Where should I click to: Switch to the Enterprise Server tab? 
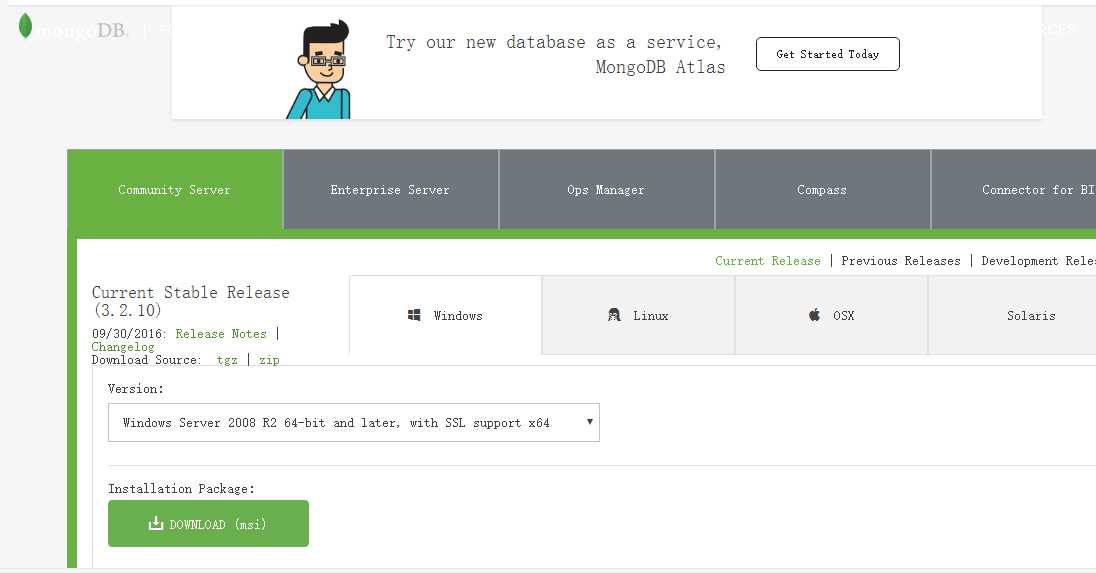tap(390, 189)
